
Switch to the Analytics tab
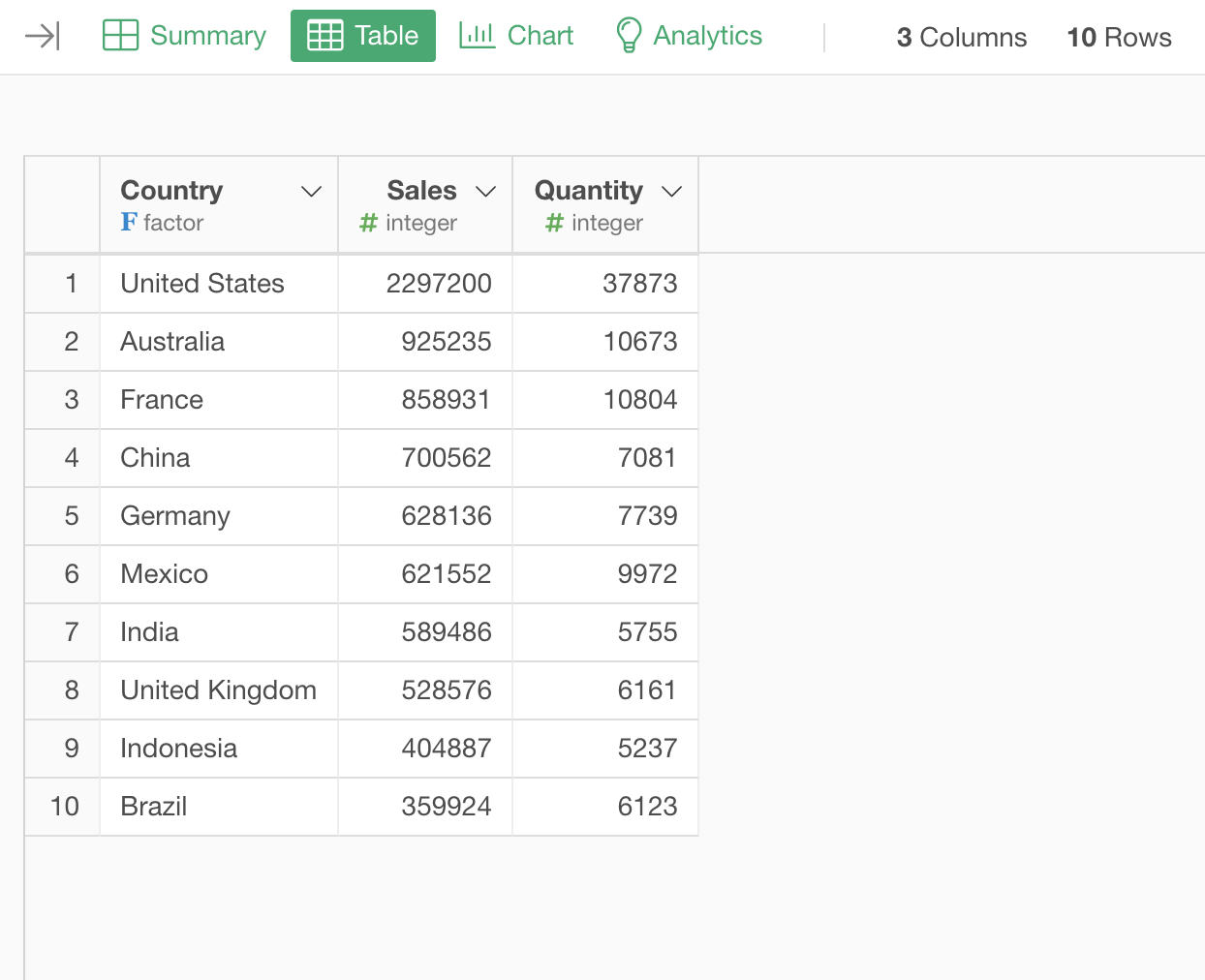[709, 35]
